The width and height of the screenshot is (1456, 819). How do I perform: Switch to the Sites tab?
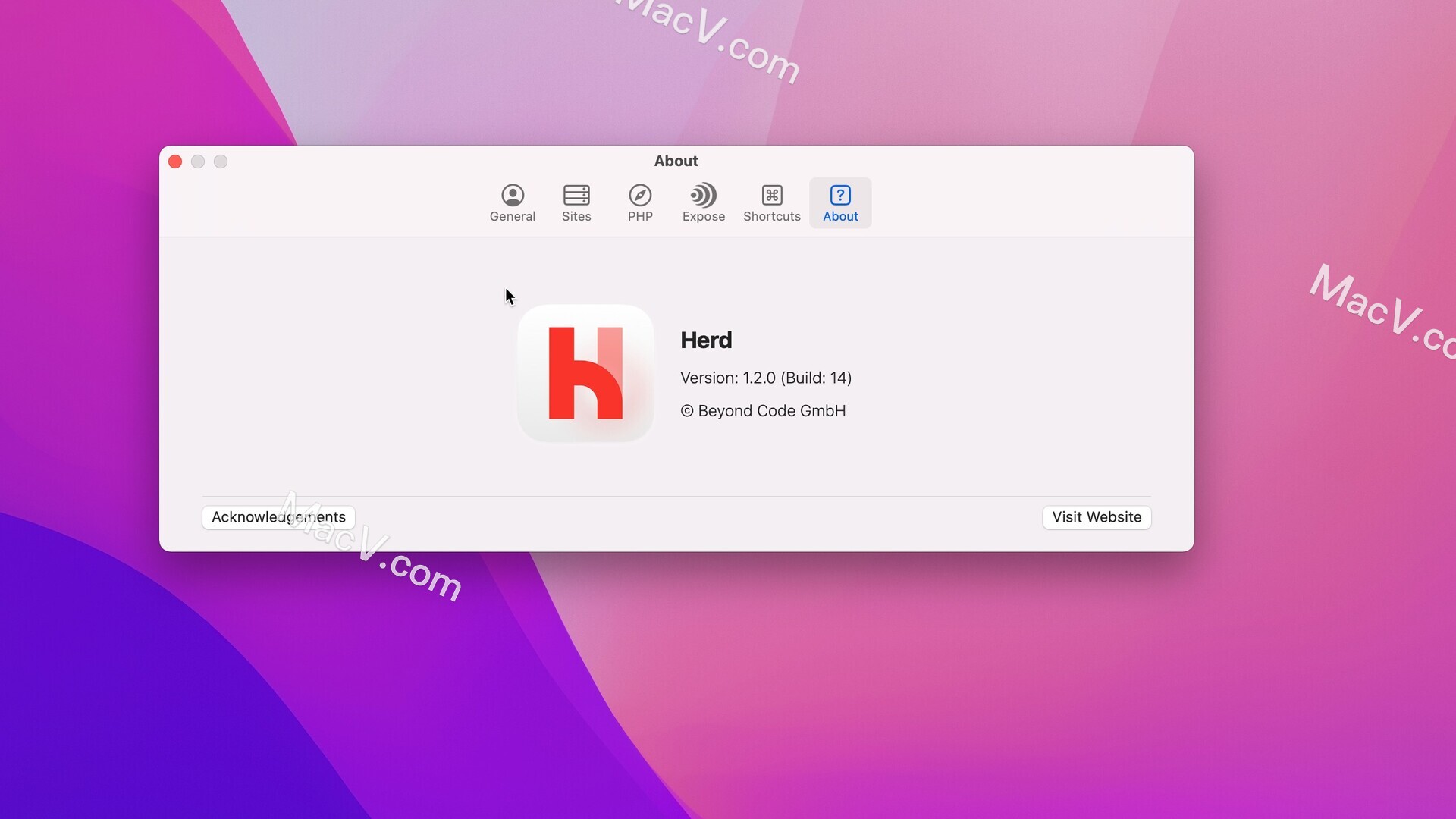(576, 203)
